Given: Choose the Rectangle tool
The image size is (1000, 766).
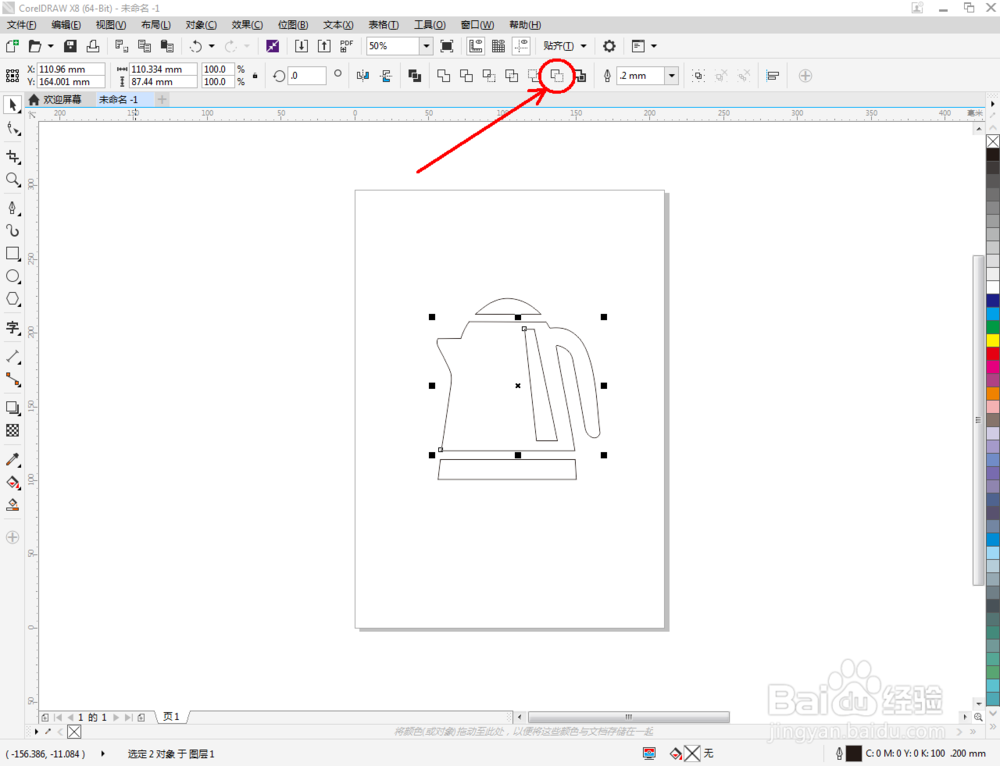Looking at the screenshot, I should tap(13, 253).
